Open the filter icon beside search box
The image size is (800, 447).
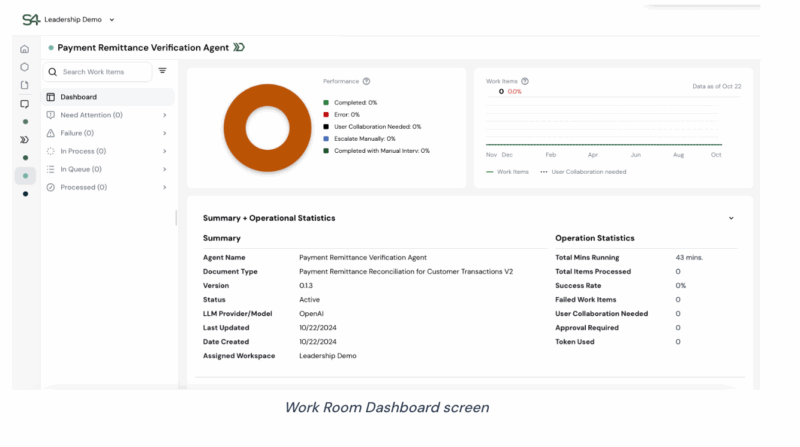(x=163, y=71)
